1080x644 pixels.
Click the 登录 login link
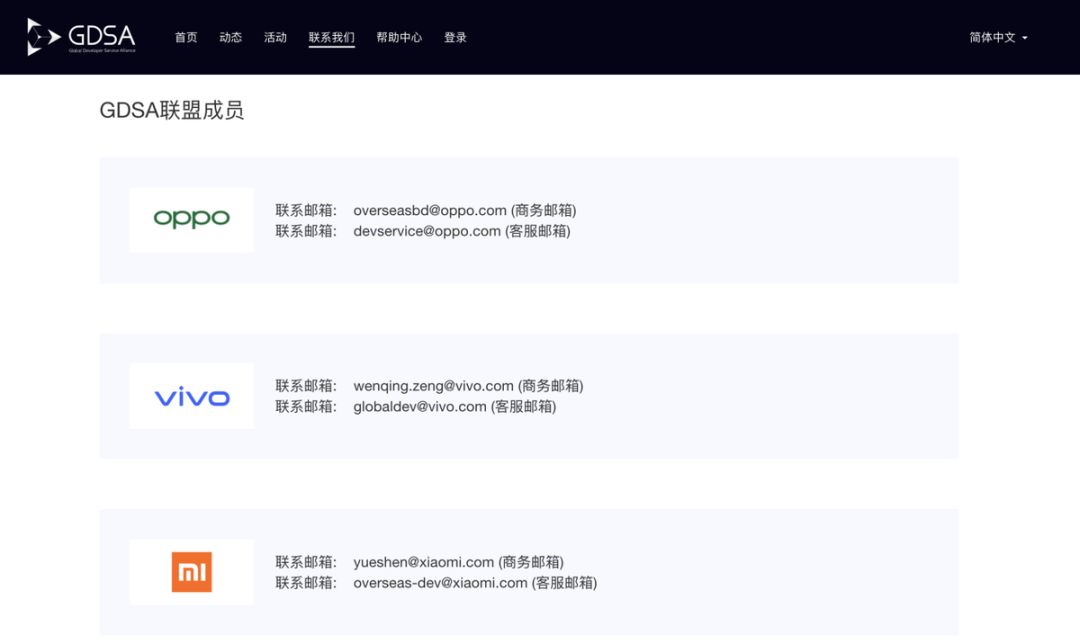pos(455,38)
